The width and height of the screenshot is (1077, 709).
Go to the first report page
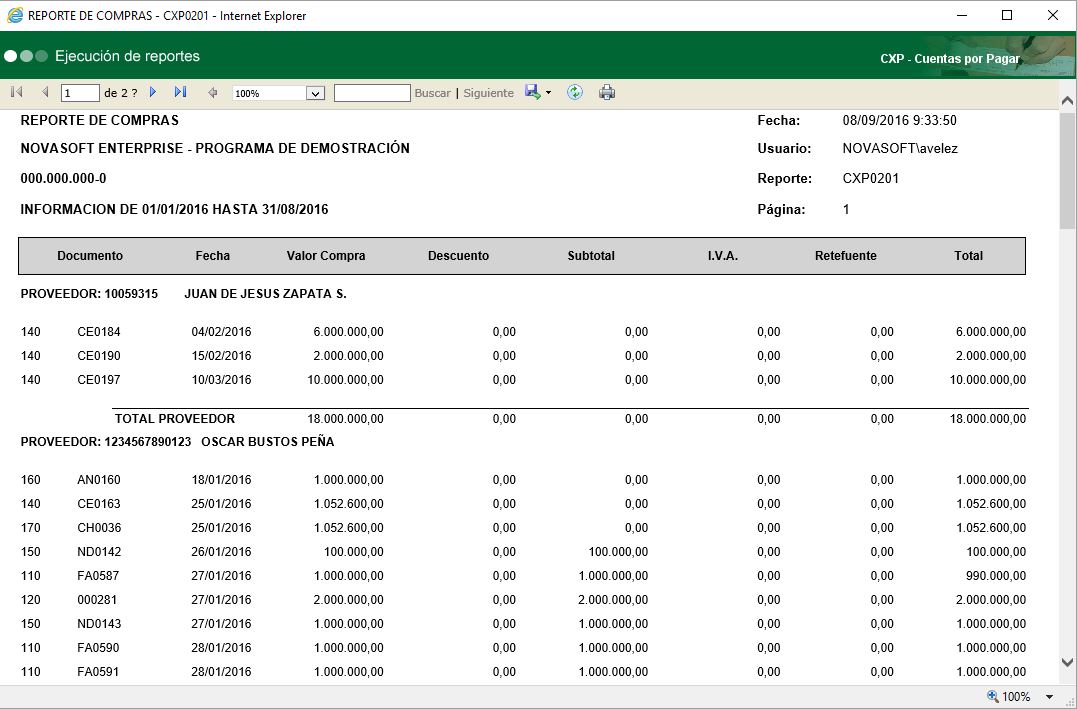[16, 92]
